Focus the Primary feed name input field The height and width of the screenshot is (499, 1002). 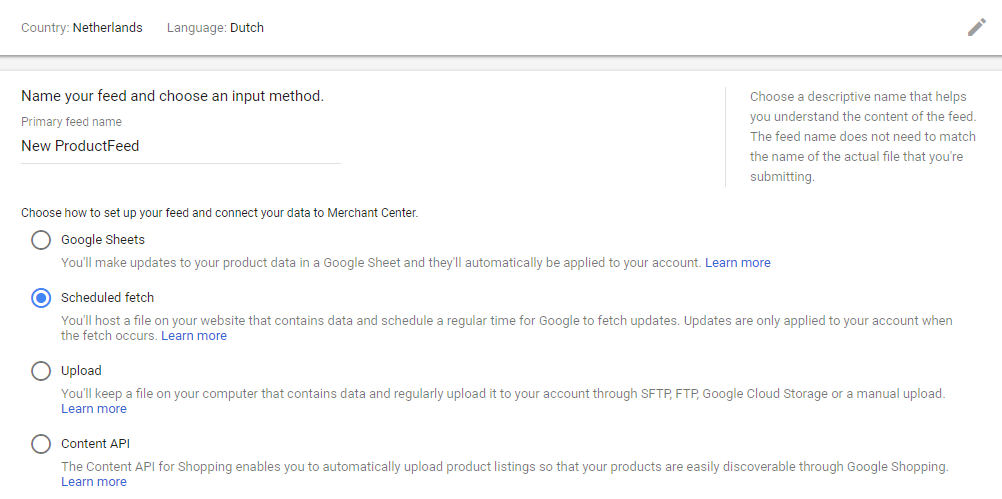click(x=180, y=146)
